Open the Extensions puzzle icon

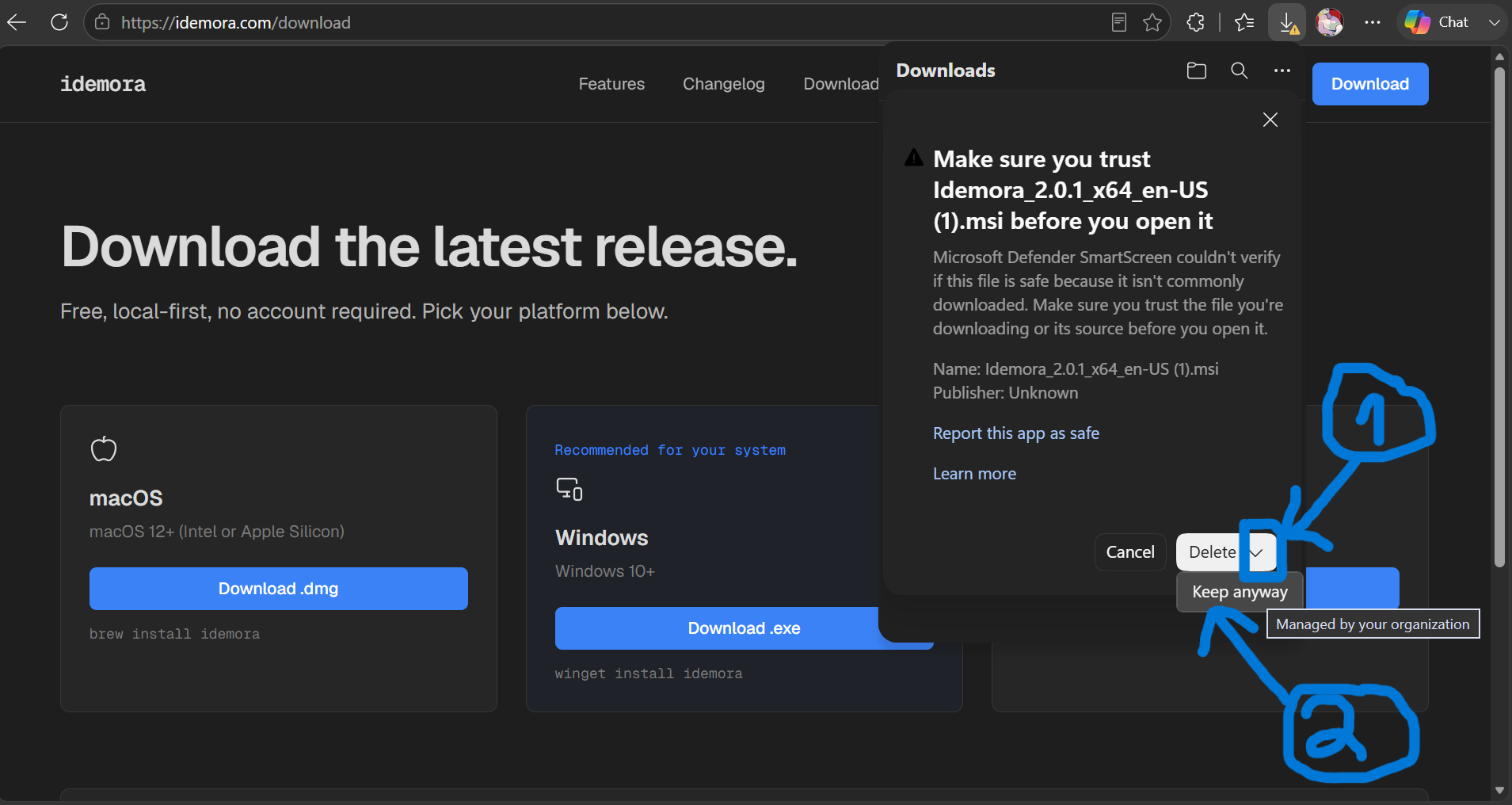[1196, 22]
